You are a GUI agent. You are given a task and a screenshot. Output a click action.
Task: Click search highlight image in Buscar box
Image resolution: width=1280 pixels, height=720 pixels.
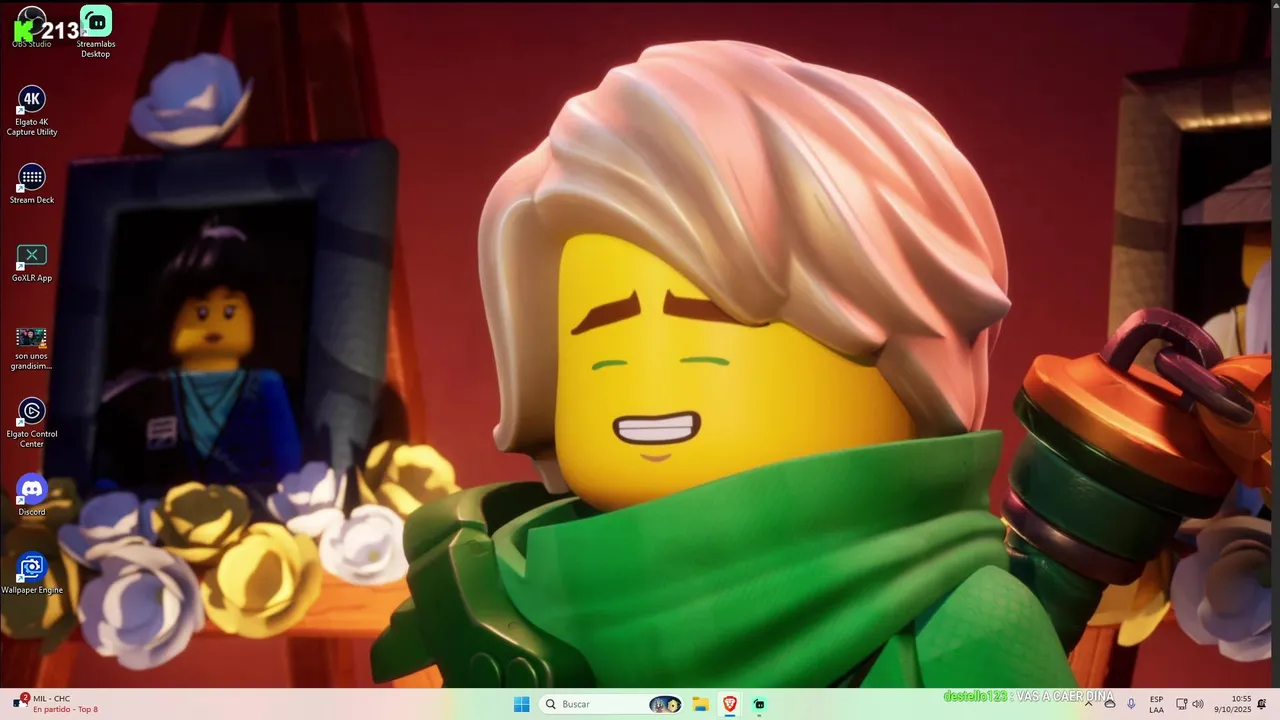pos(665,704)
